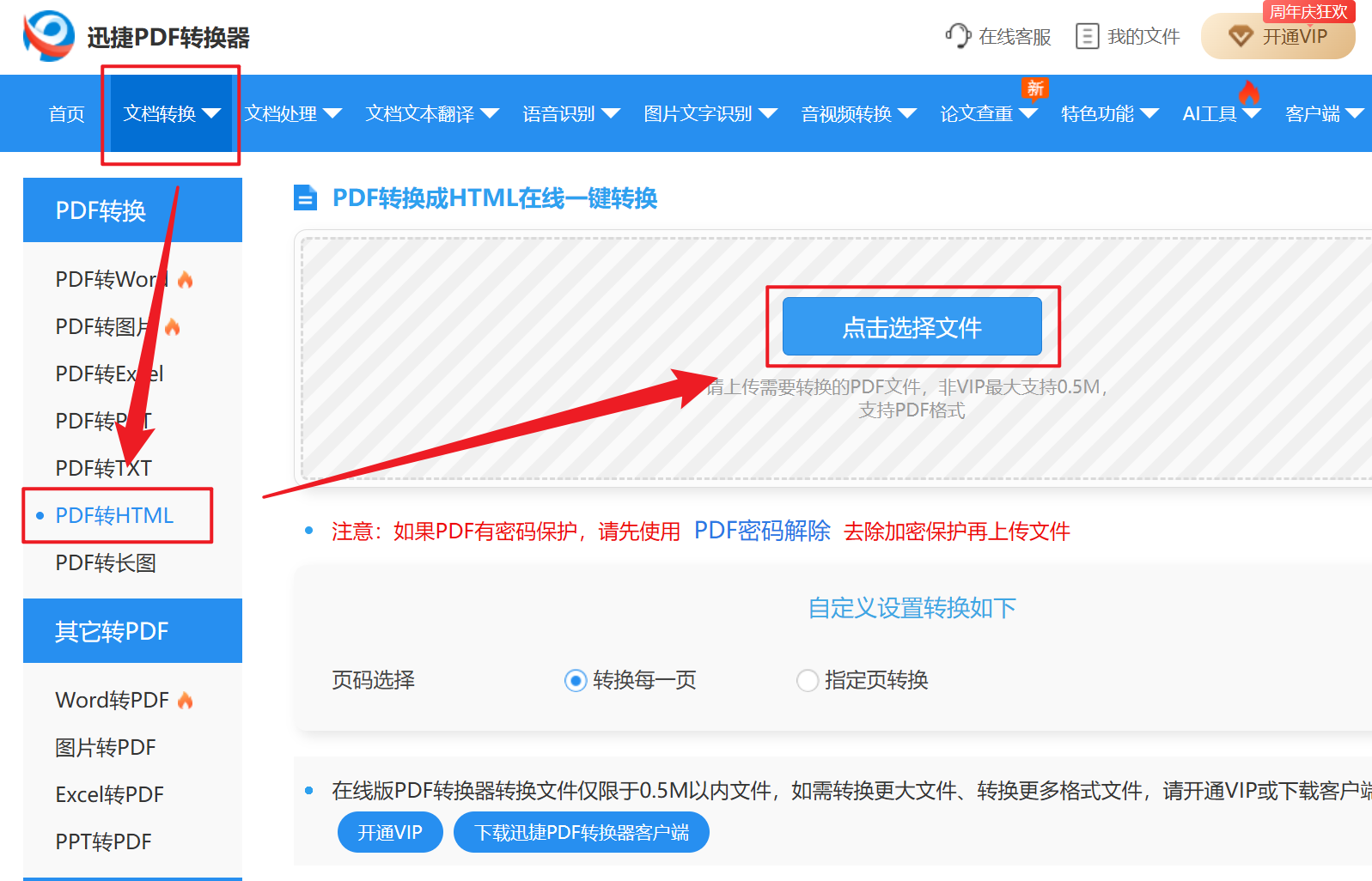This screenshot has height=881, width=1372.
Task: Expand the 语音识别 dropdown arrow
Action: (x=611, y=113)
